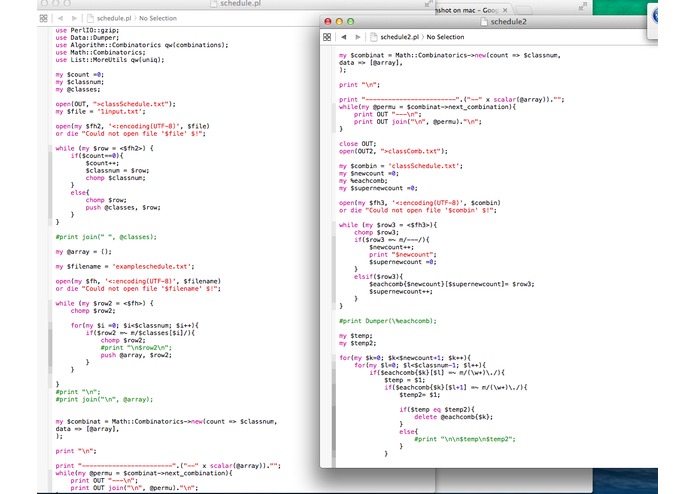Click the line 'push @classes, $row;'
Screen dimensions: 695x494
(123, 207)
